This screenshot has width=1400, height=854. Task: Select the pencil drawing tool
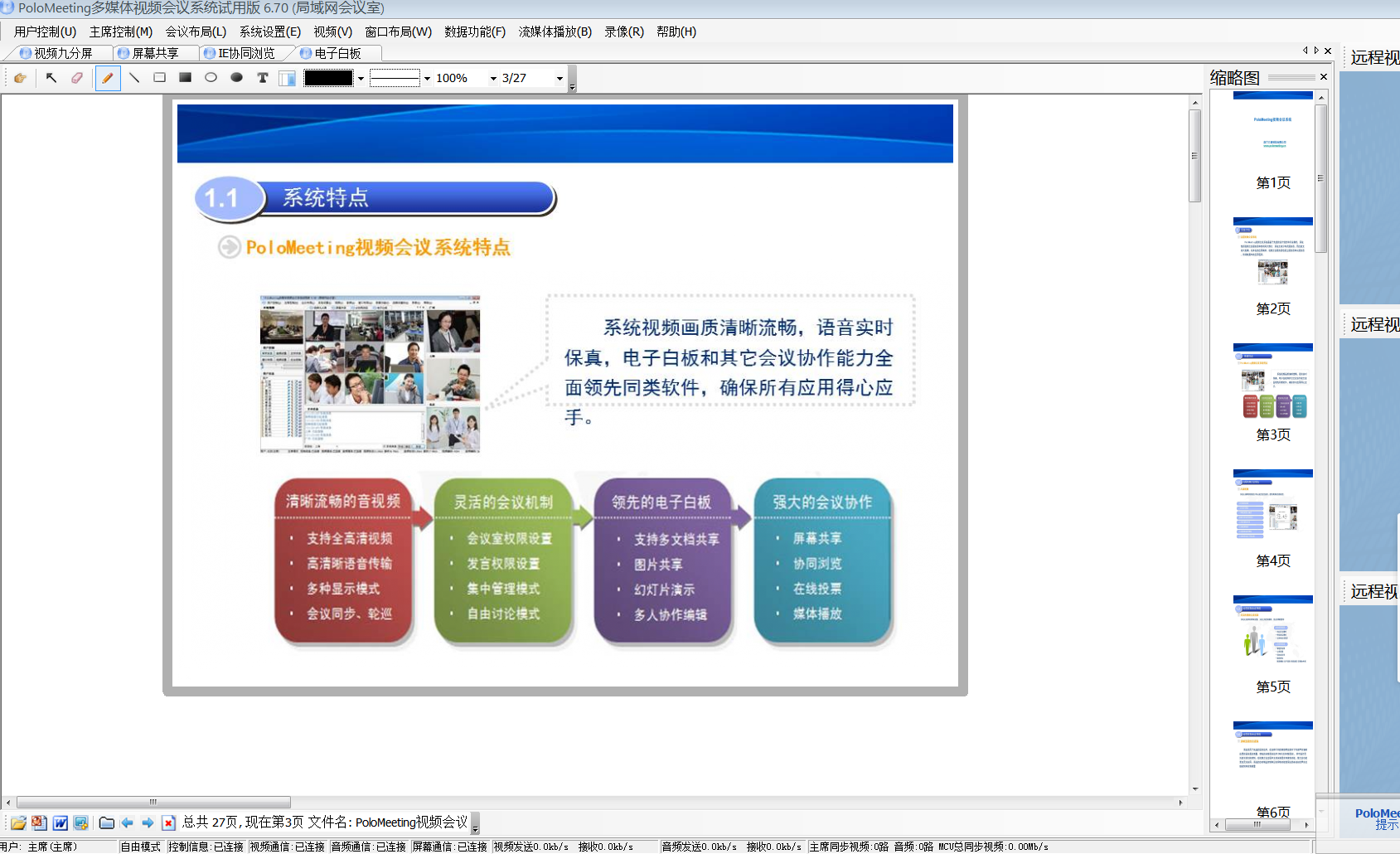(108, 77)
